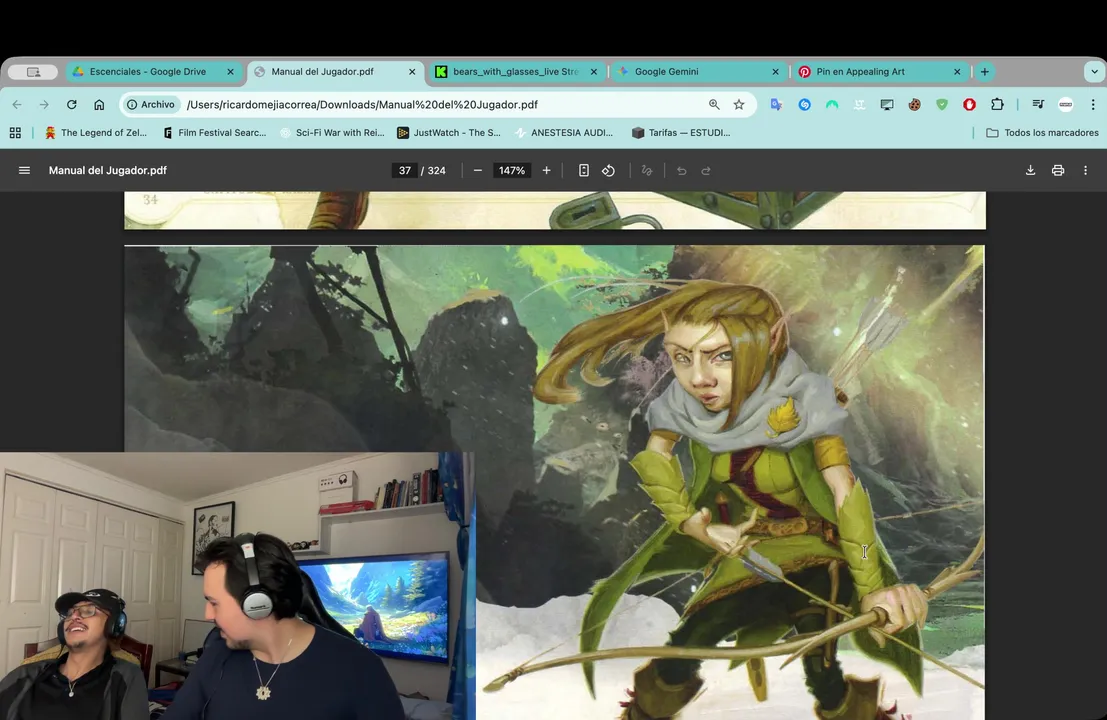The width and height of the screenshot is (1107, 720).
Task: Click the address bar file path
Action: pyautogui.click(x=362, y=104)
